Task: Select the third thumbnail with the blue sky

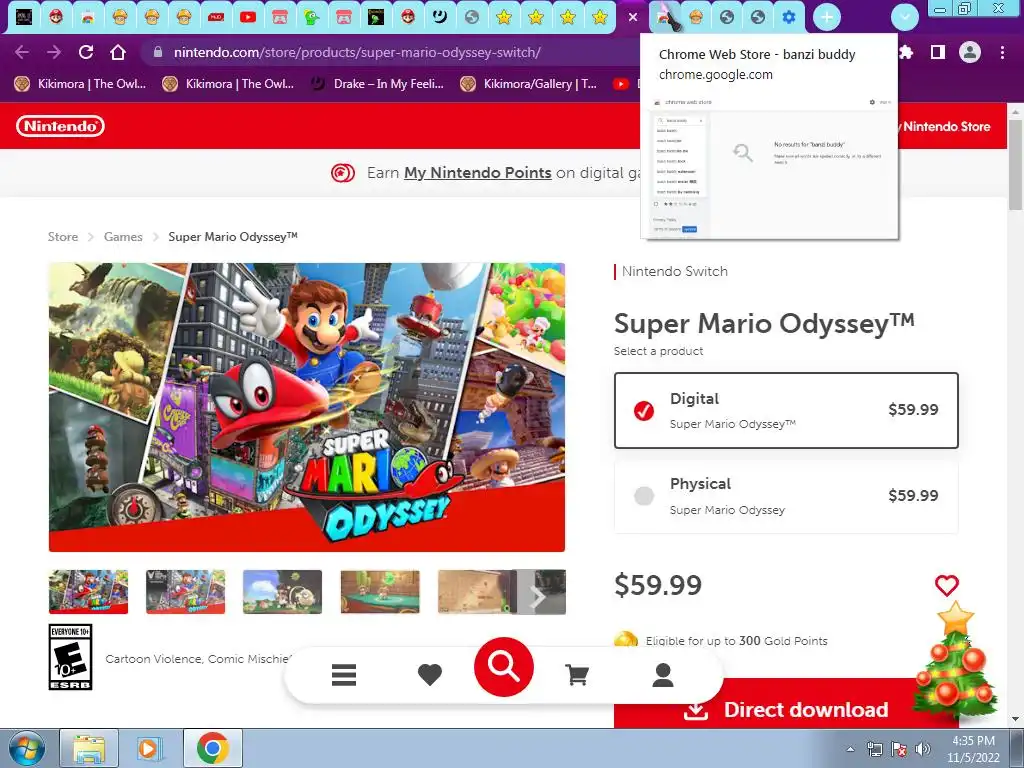Action: 282,592
